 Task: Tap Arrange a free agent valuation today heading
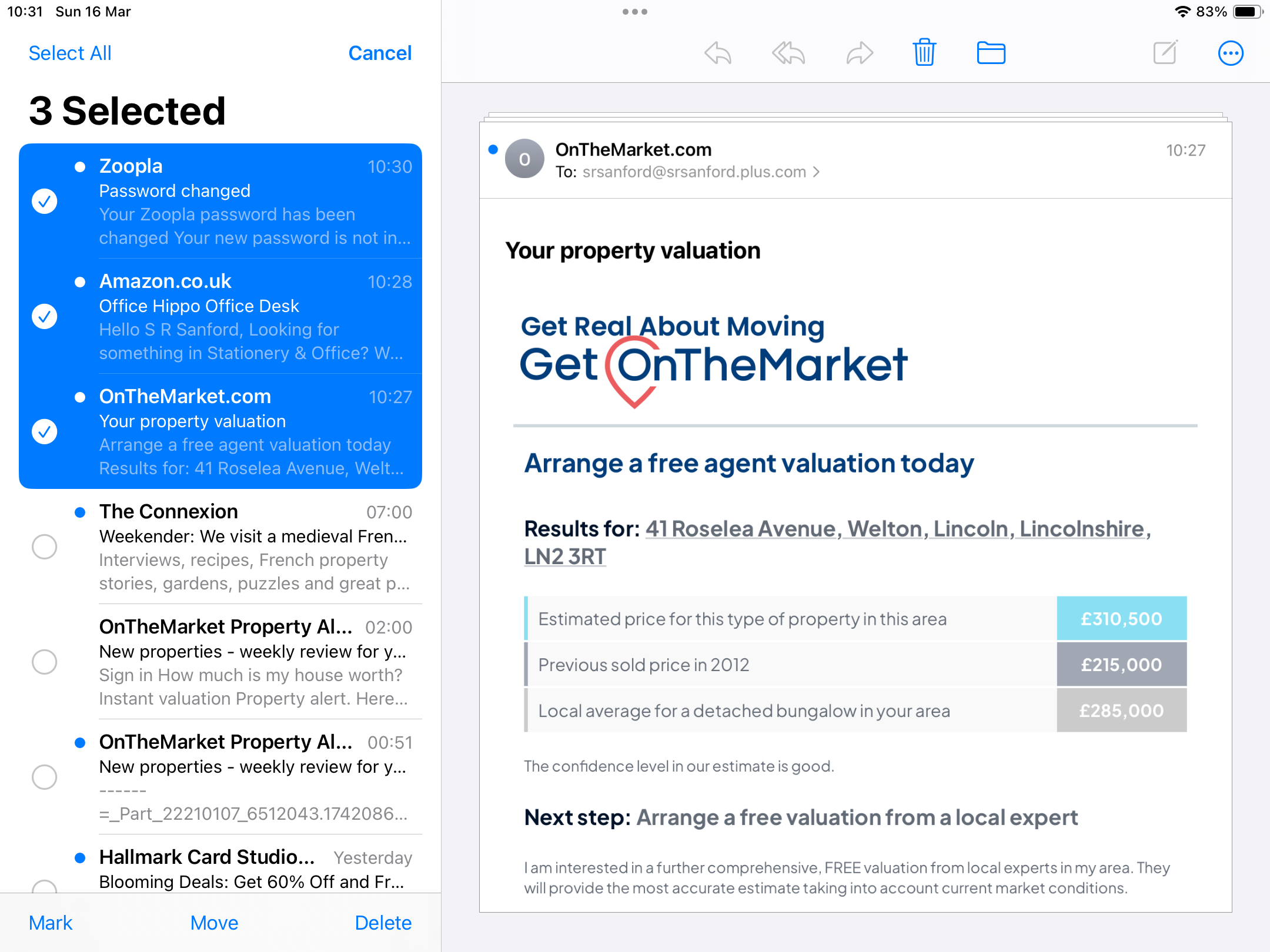[x=749, y=463]
